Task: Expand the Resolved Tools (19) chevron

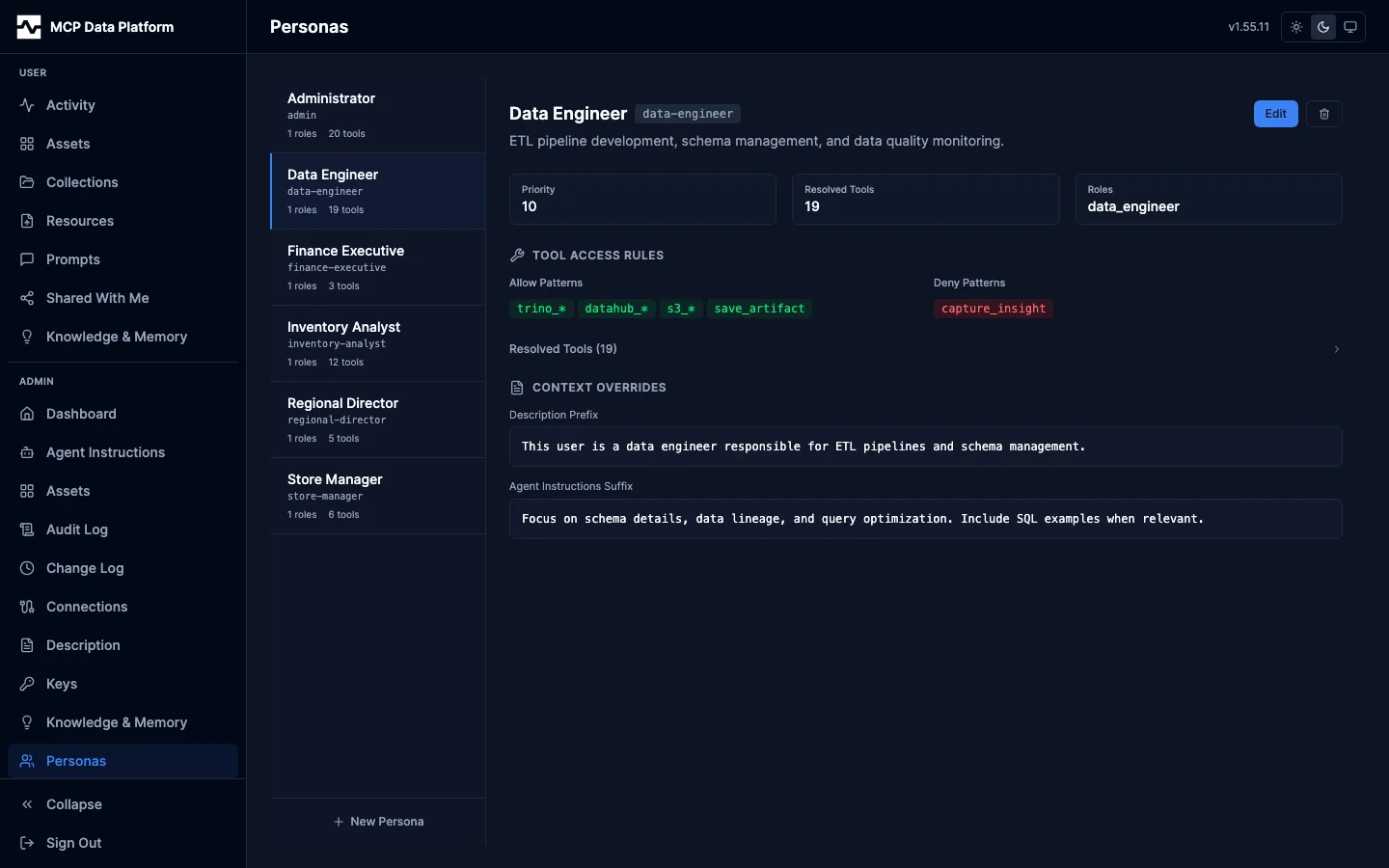Action: pyautogui.click(x=1336, y=349)
